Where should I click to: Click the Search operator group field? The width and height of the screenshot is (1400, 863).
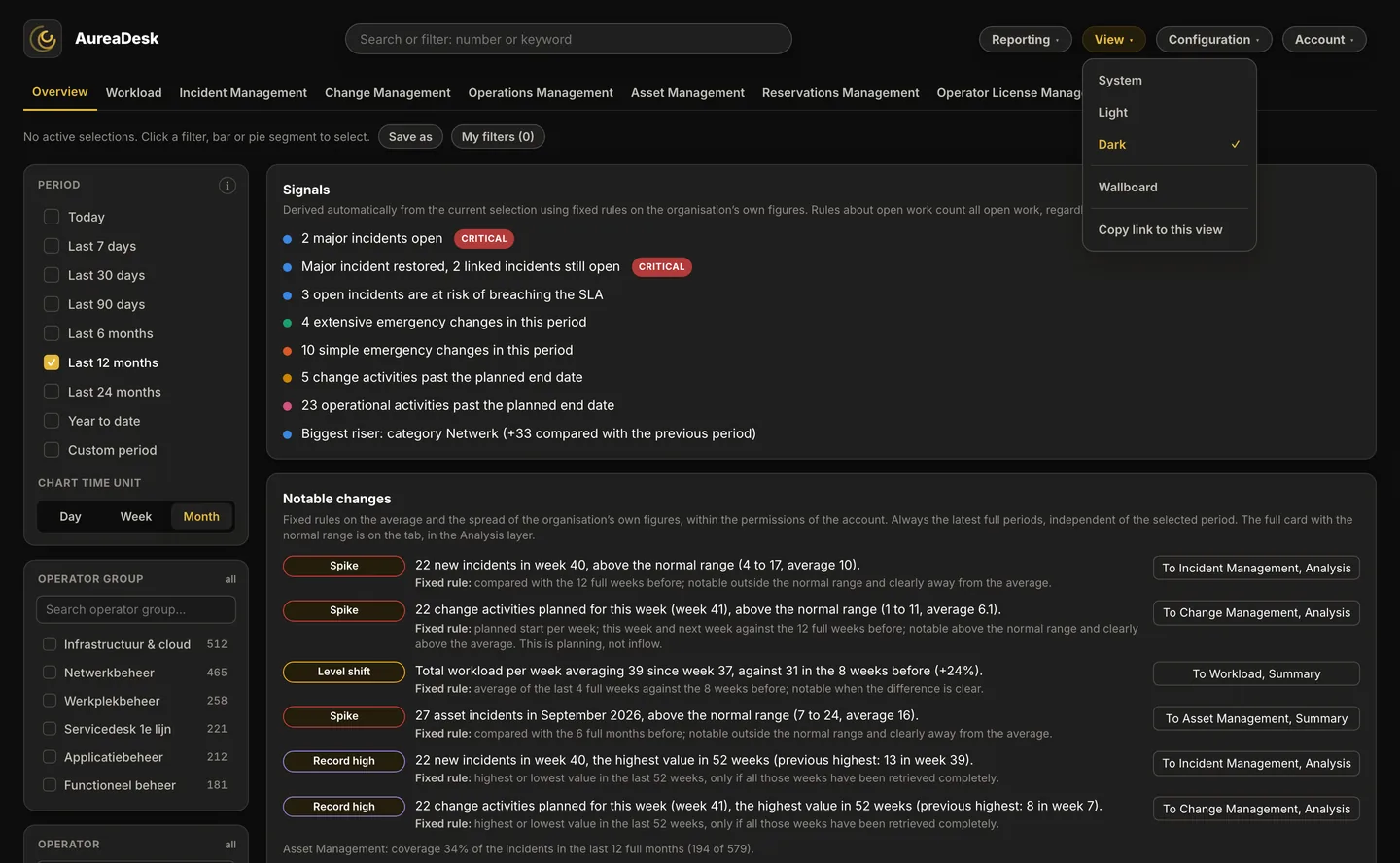(x=136, y=609)
